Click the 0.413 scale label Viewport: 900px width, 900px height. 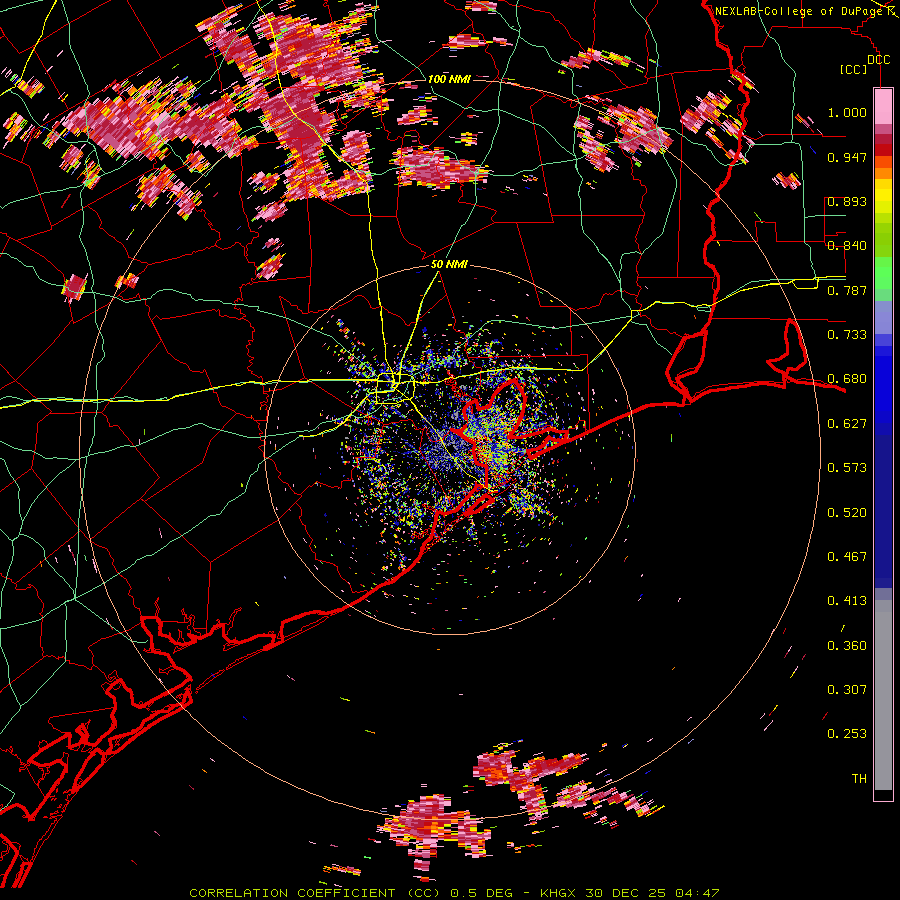(847, 601)
